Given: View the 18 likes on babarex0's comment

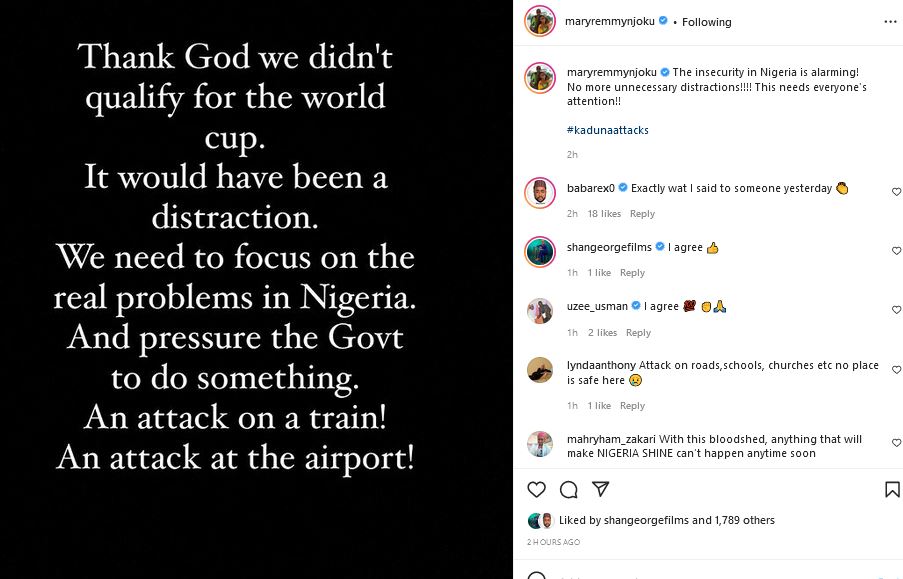Looking at the screenshot, I should pos(604,214).
